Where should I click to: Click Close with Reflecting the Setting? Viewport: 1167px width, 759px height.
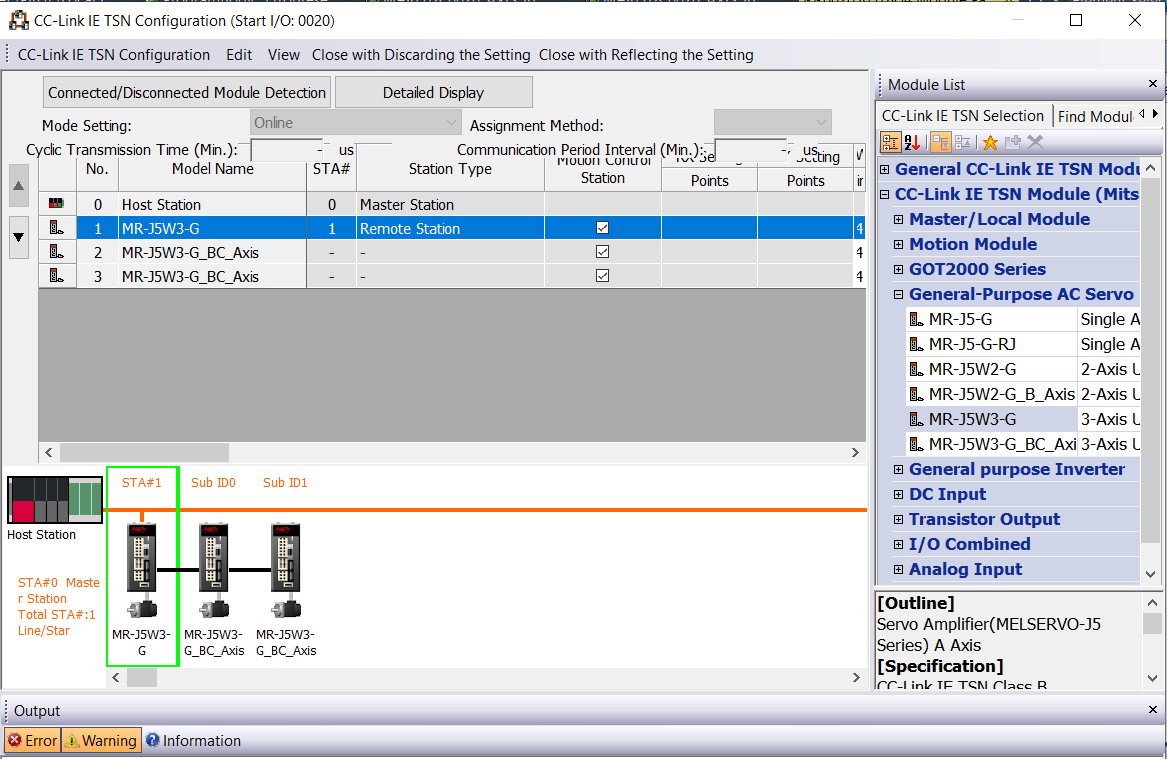[x=646, y=55]
